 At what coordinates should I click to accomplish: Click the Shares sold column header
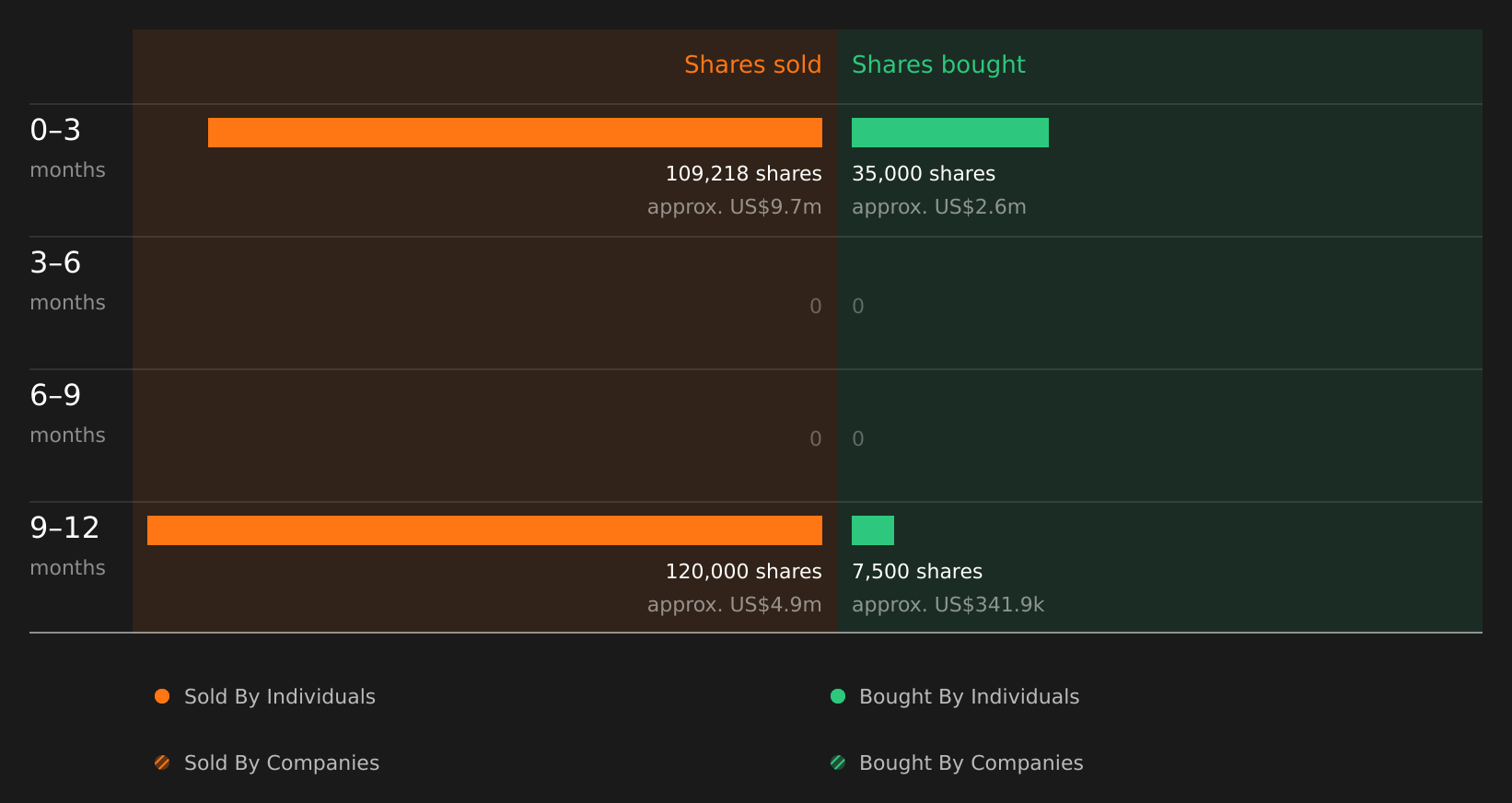(x=752, y=64)
